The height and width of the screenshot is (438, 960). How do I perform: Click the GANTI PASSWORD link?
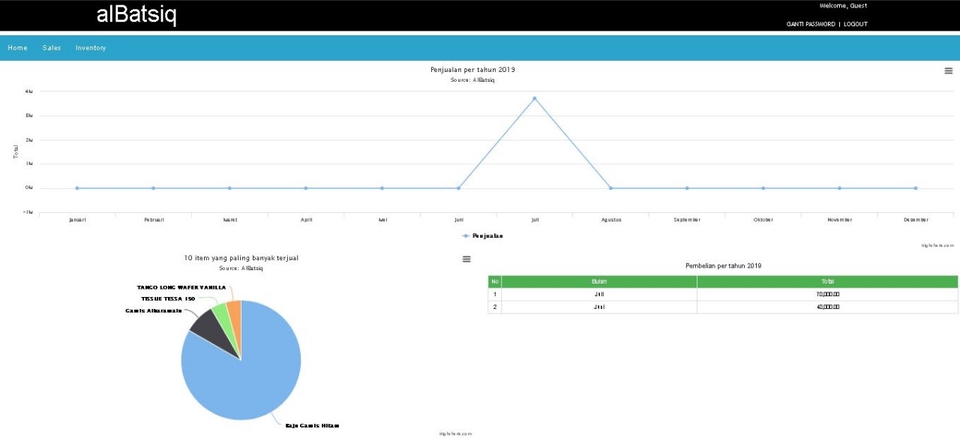tap(811, 25)
